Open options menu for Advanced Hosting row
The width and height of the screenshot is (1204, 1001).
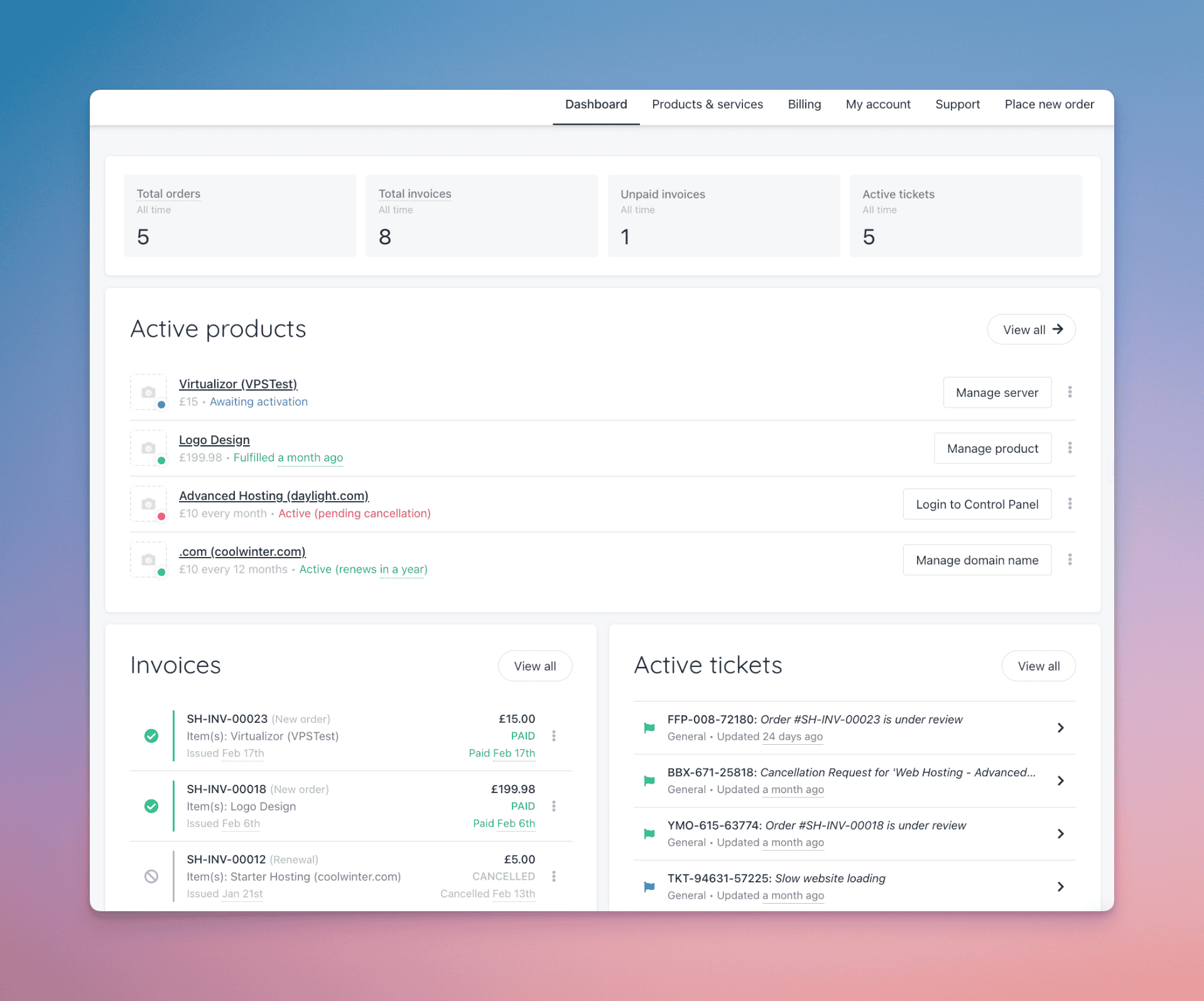[x=1070, y=504]
